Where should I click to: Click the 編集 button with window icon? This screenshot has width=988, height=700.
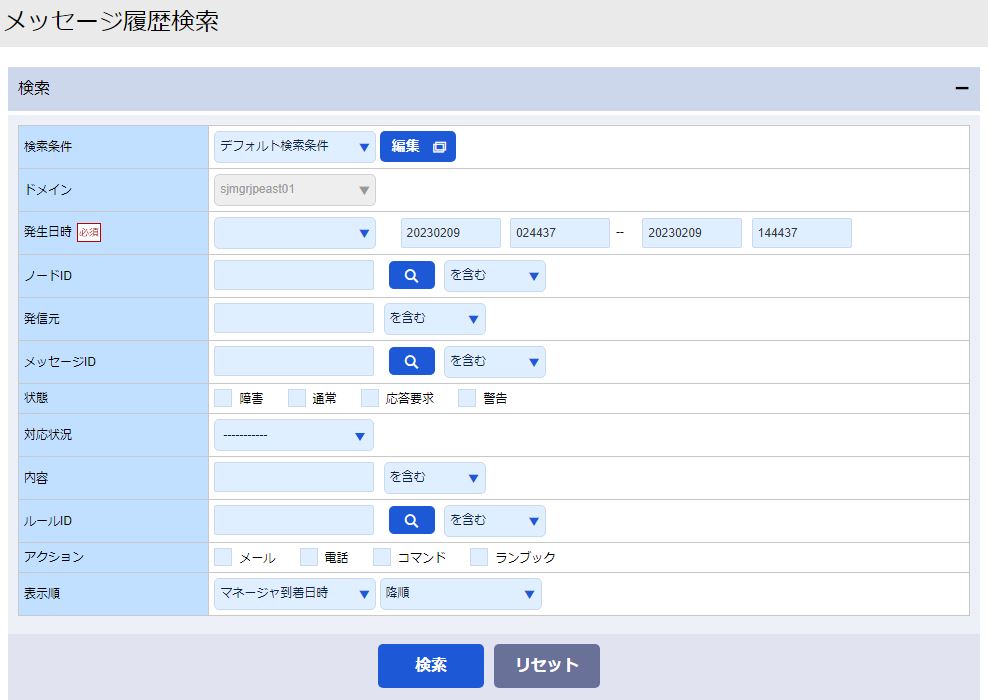tap(418, 146)
